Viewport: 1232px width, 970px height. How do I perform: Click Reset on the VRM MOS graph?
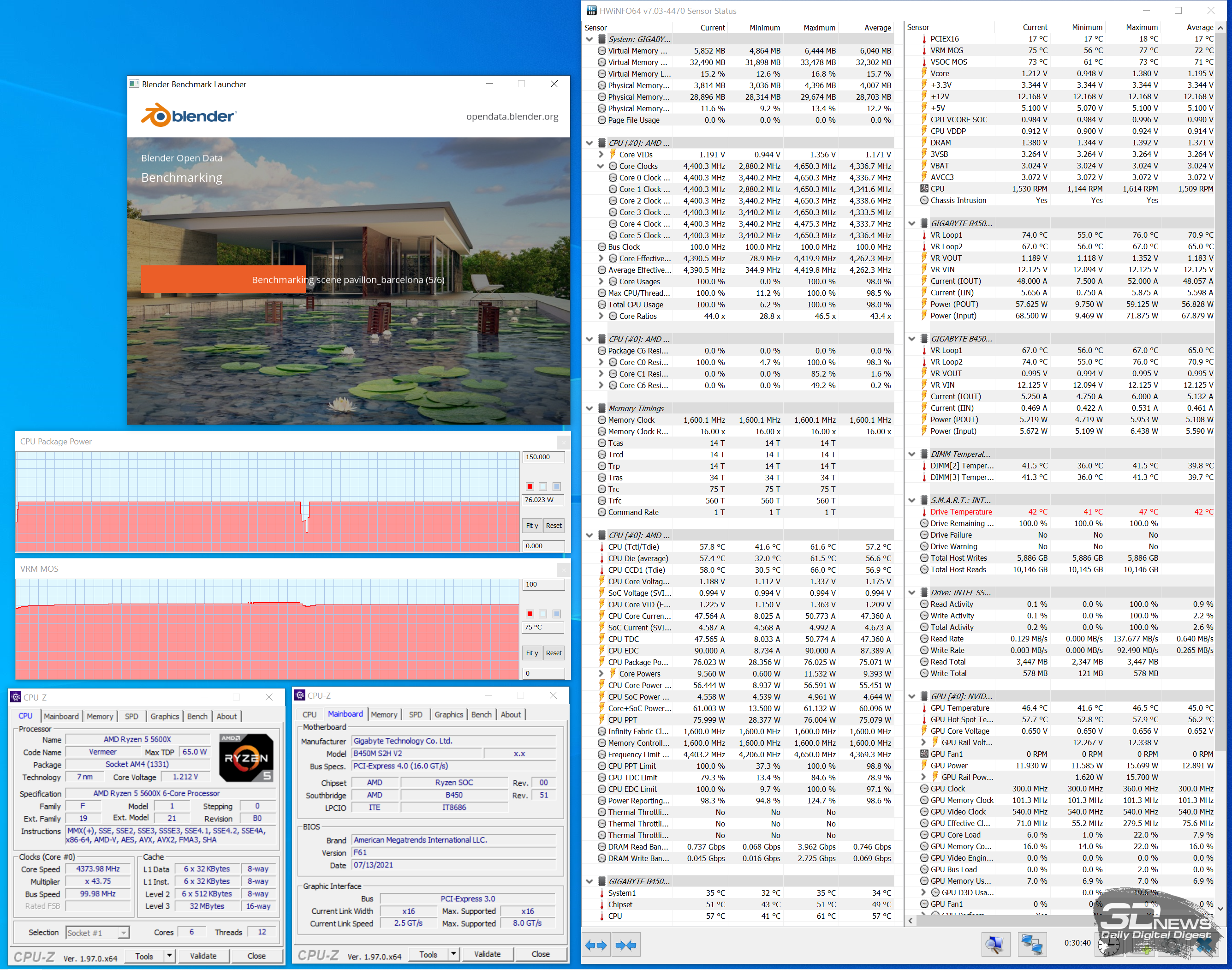pyautogui.click(x=554, y=653)
